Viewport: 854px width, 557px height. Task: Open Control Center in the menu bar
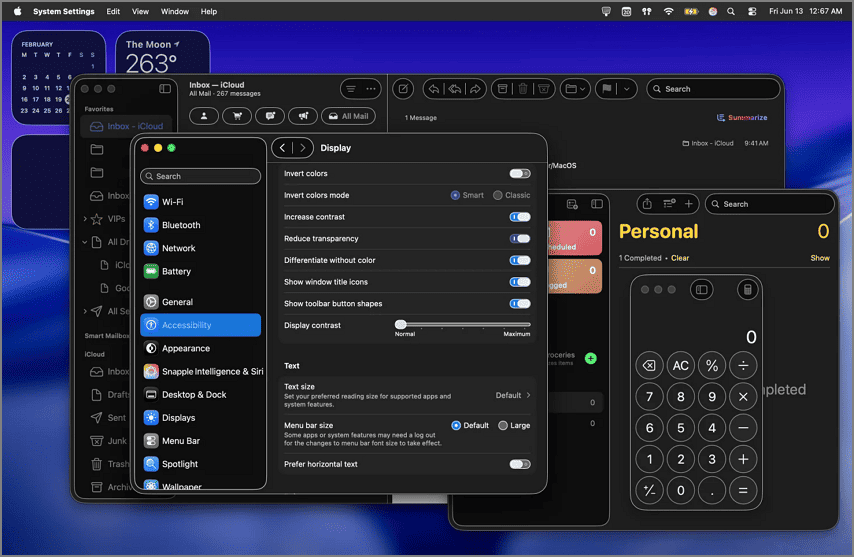752,11
